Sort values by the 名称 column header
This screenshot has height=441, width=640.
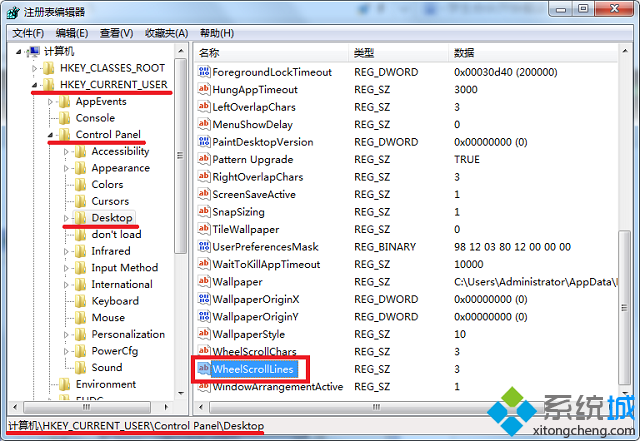pos(271,53)
